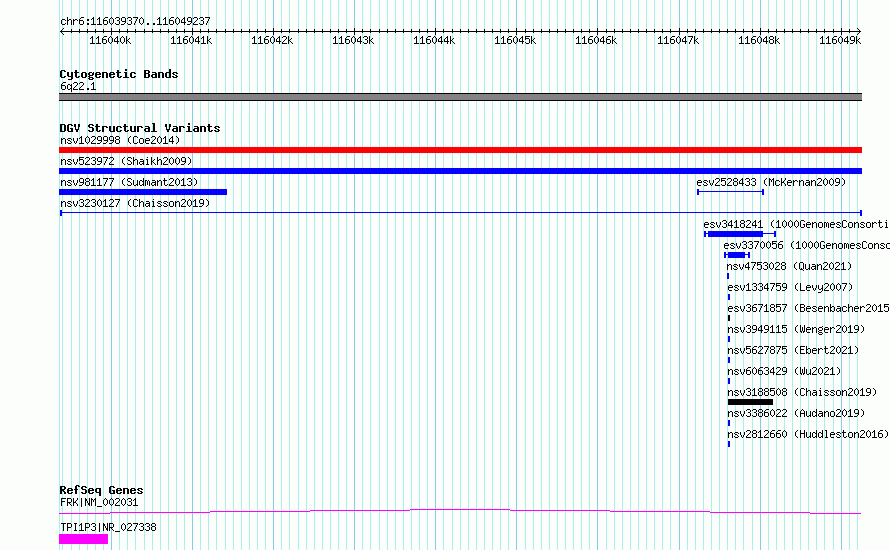890x550 pixels.
Task: Open esv3418241 1000GenomesConsortium label
Action: point(796,224)
